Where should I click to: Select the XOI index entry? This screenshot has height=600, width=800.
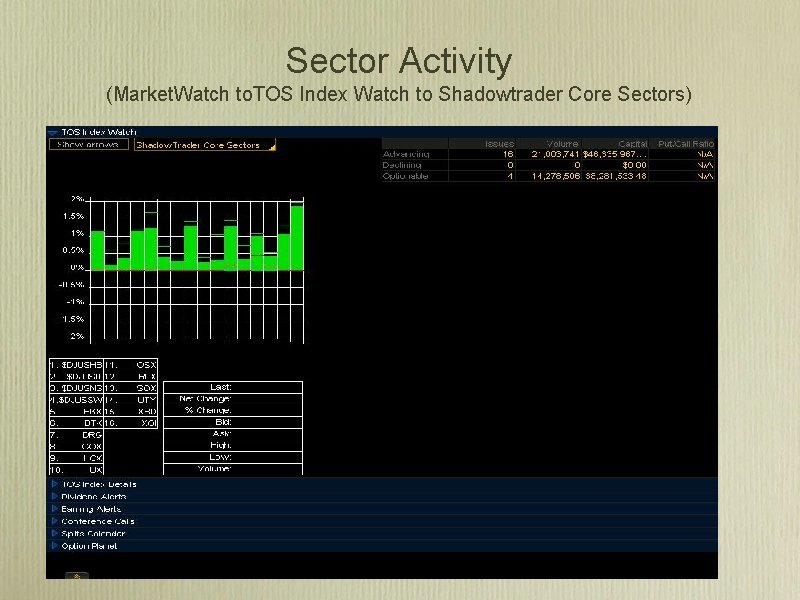131,422
